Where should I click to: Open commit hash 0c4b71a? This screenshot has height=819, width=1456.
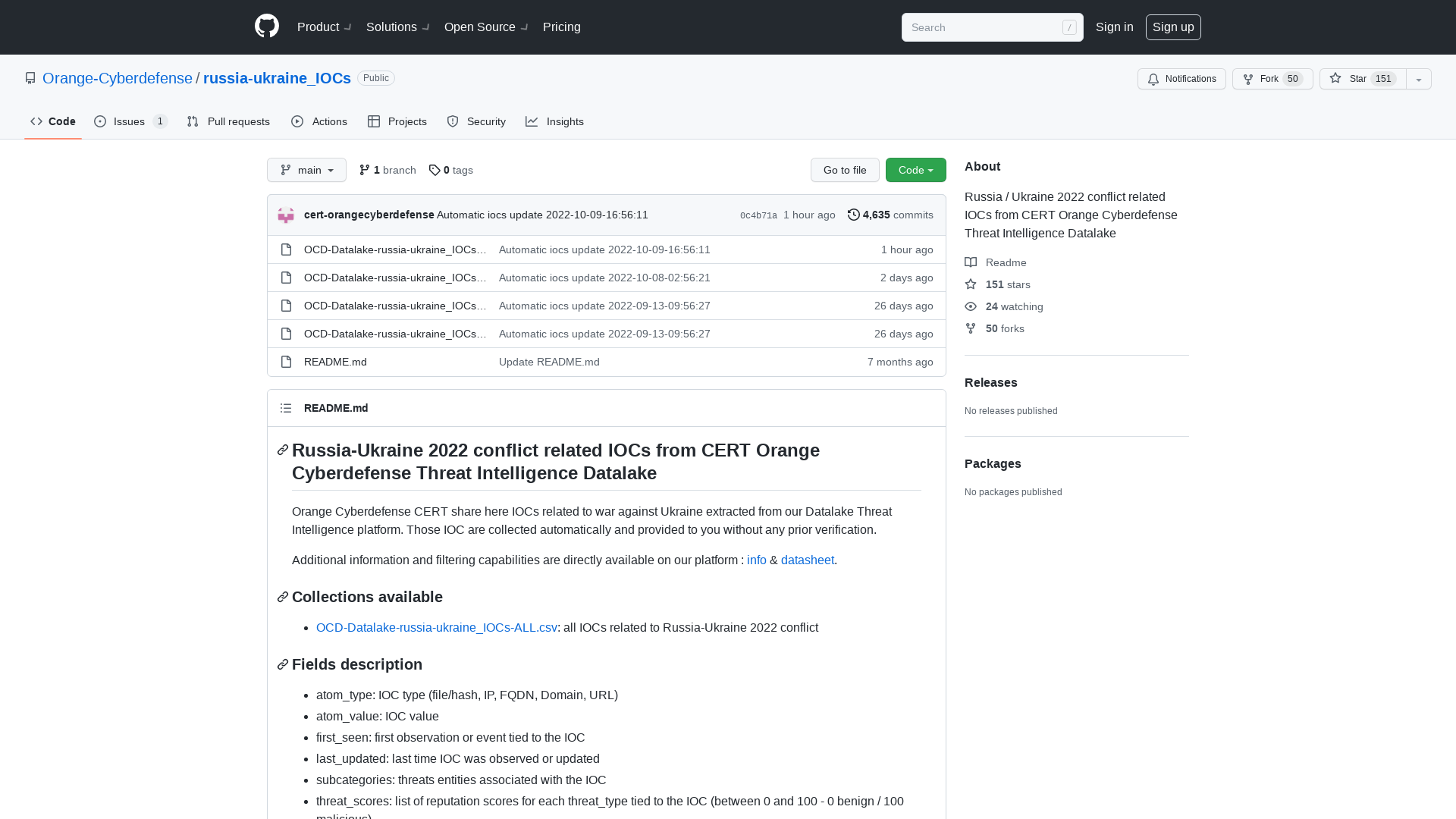[x=758, y=215]
